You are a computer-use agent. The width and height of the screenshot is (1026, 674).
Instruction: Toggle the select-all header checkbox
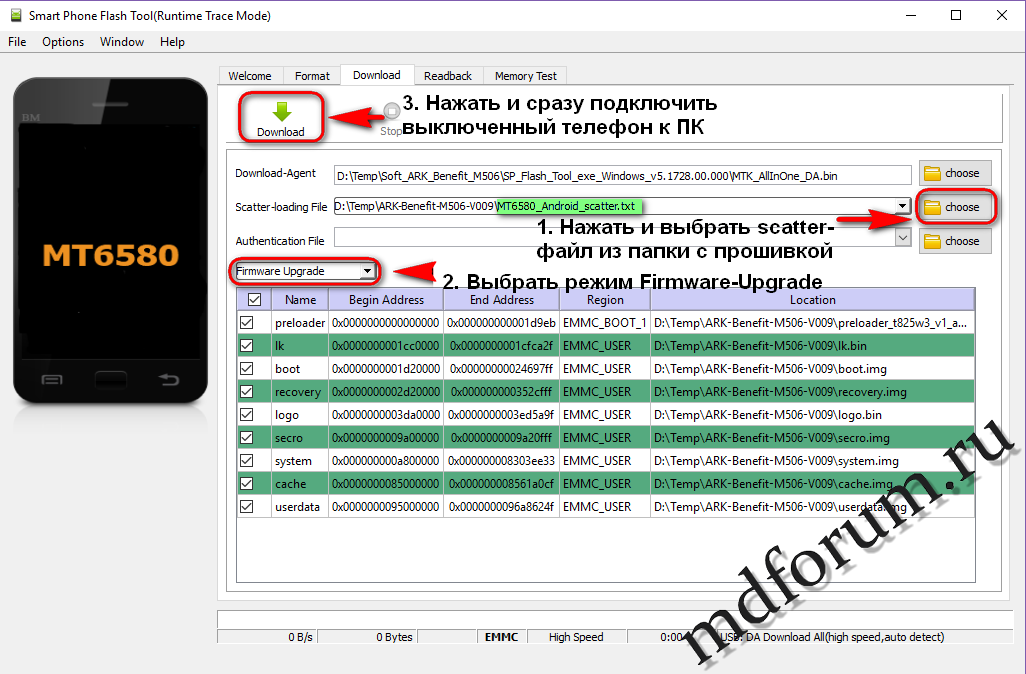click(254, 299)
